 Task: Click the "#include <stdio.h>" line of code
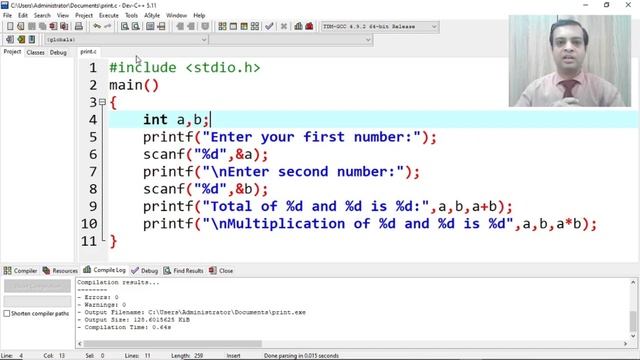click(185, 67)
